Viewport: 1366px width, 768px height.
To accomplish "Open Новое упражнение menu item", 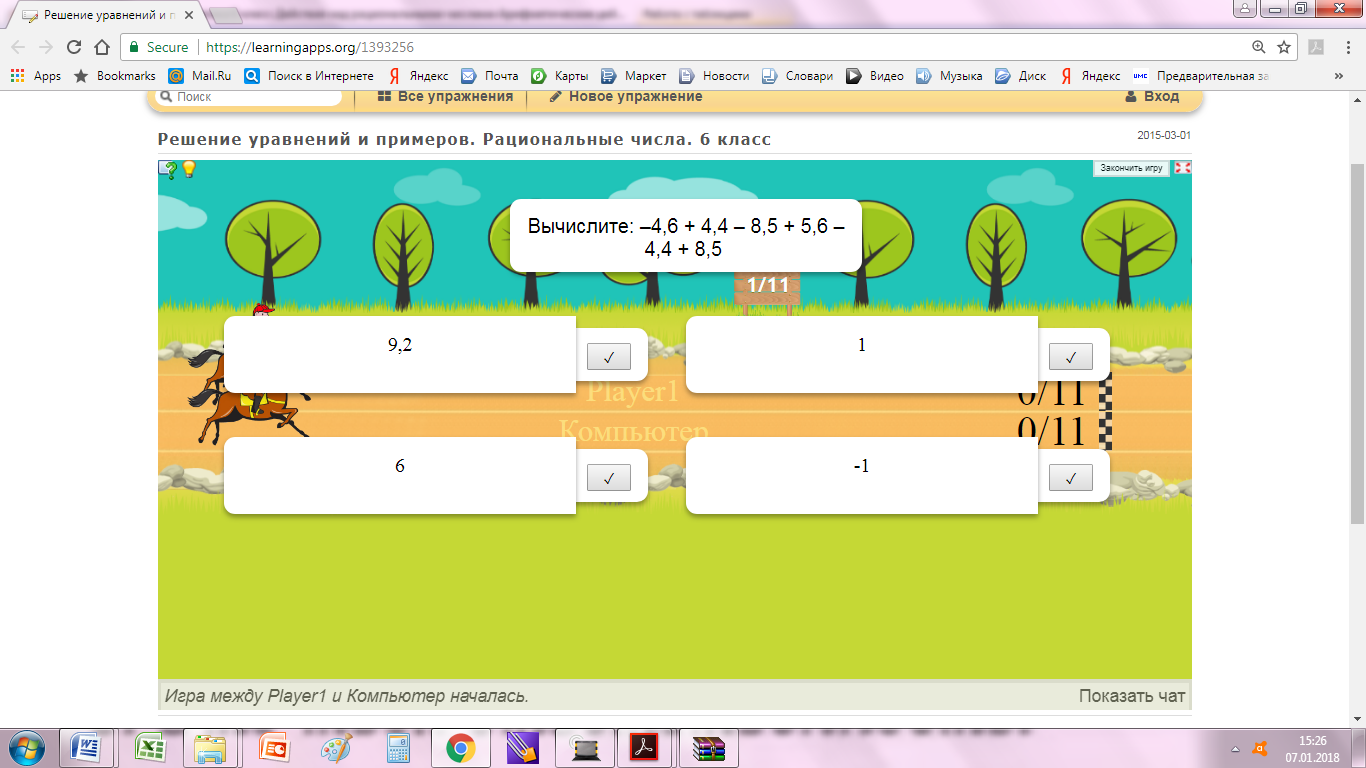I will coord(626,97).
